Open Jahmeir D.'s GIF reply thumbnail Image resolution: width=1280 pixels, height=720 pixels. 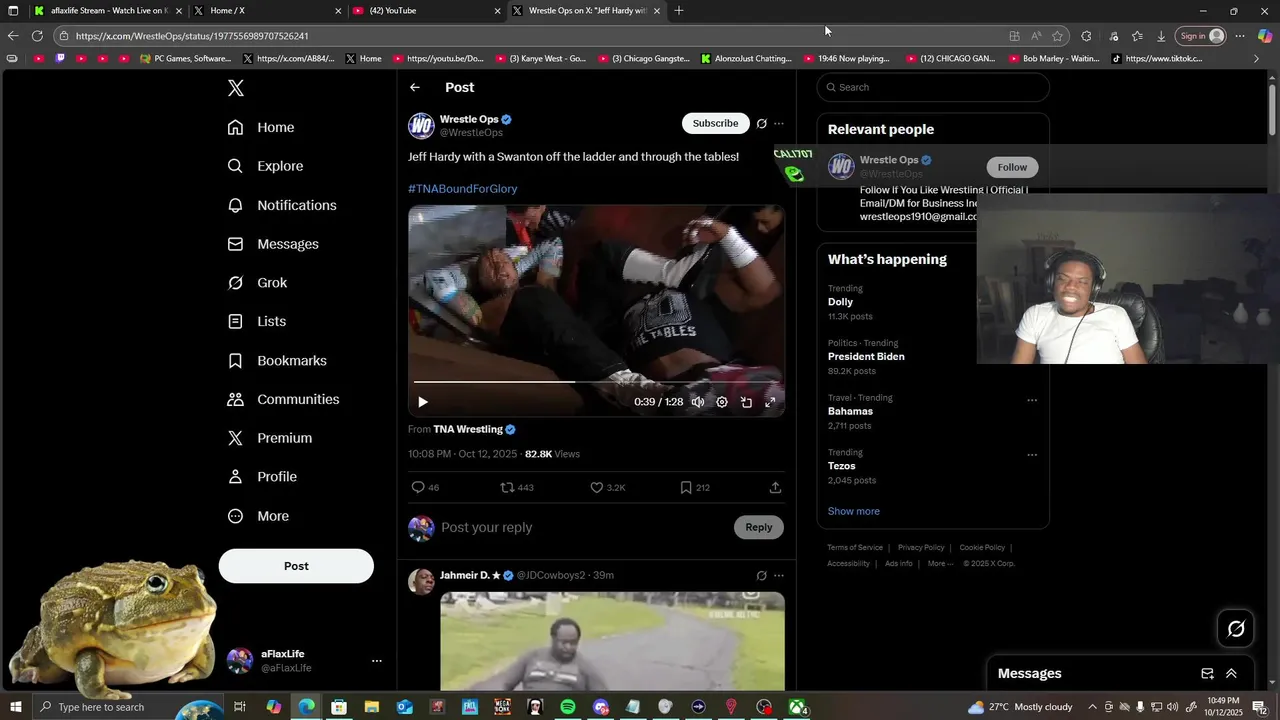[x=612, y=640]
